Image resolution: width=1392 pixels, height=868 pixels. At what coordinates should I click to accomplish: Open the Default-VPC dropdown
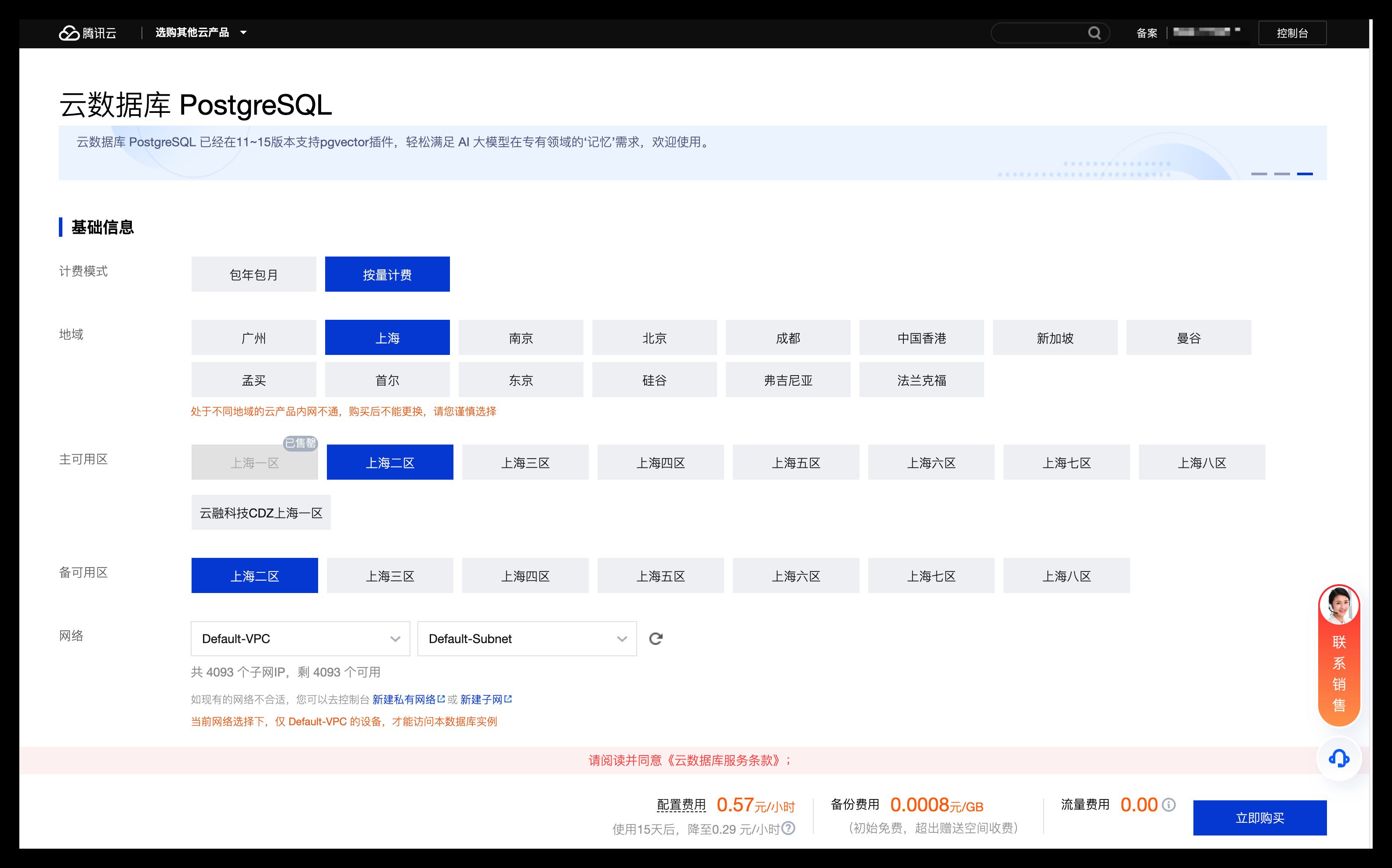(x=301, y=638)
